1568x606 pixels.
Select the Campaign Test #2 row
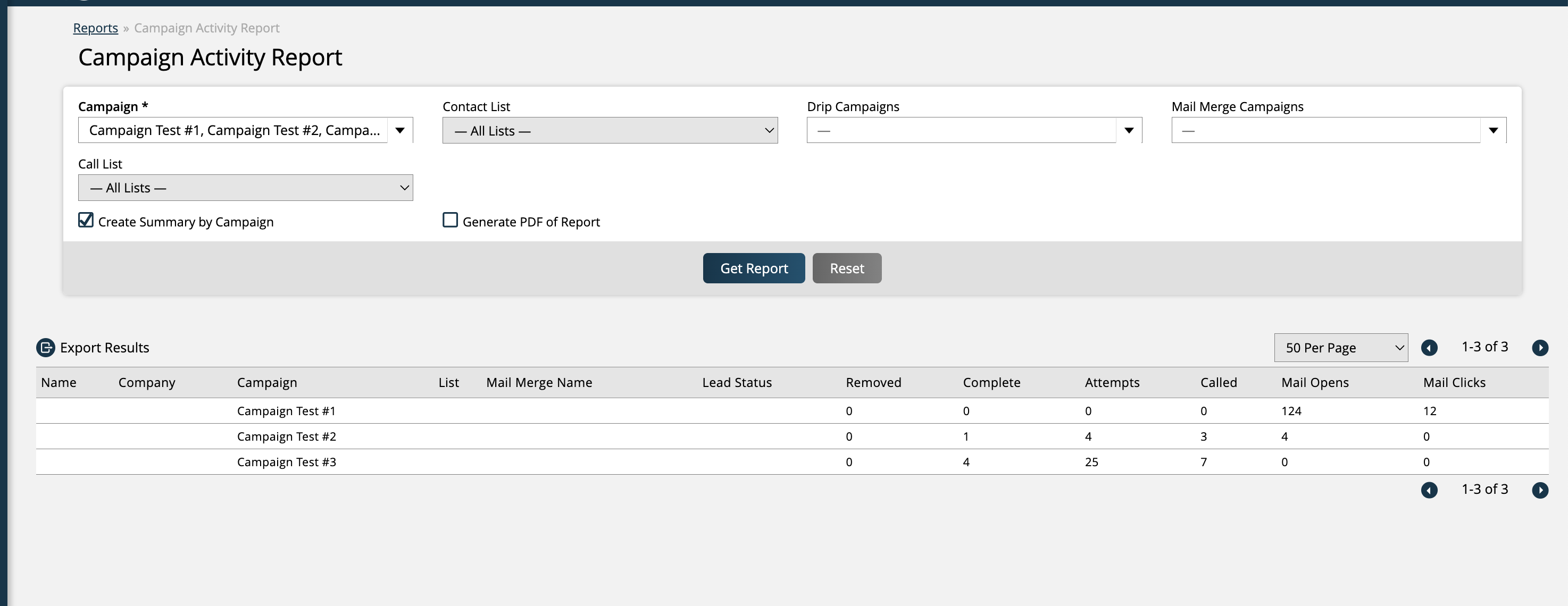point(286,436)
